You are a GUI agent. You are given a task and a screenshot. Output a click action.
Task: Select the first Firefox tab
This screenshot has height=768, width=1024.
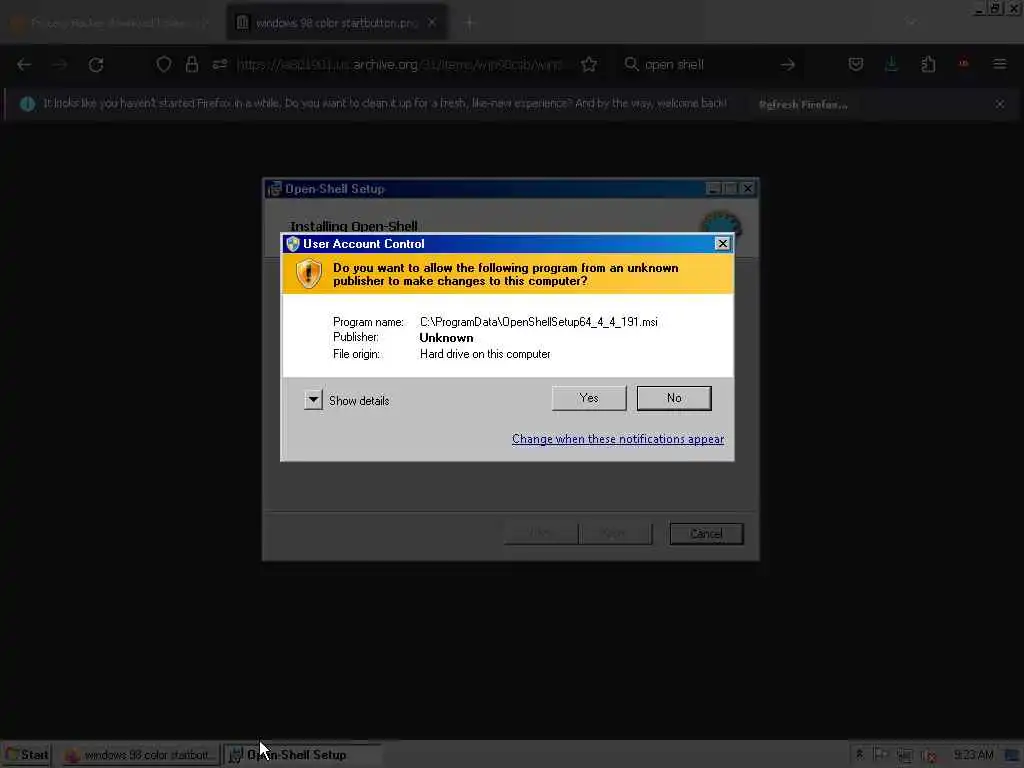point(111,23)
